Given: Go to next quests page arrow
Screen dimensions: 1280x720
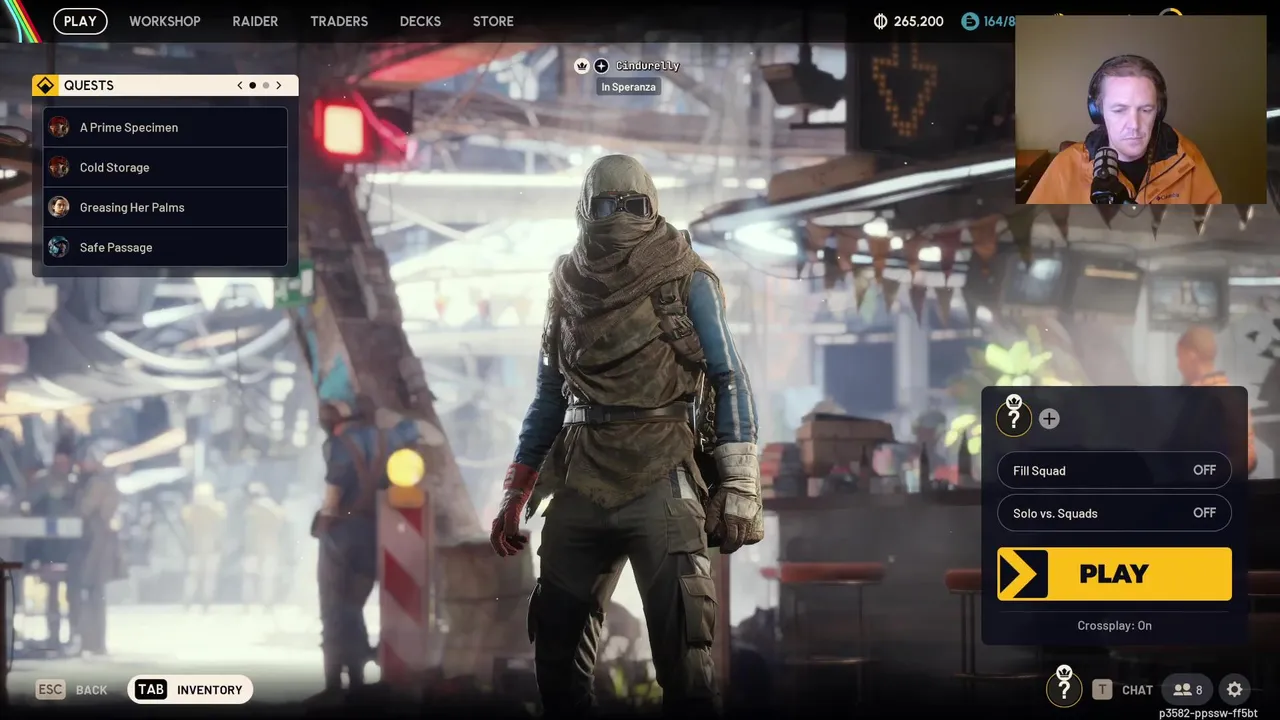Looking at the screenshot, I should tap(279, 86).
